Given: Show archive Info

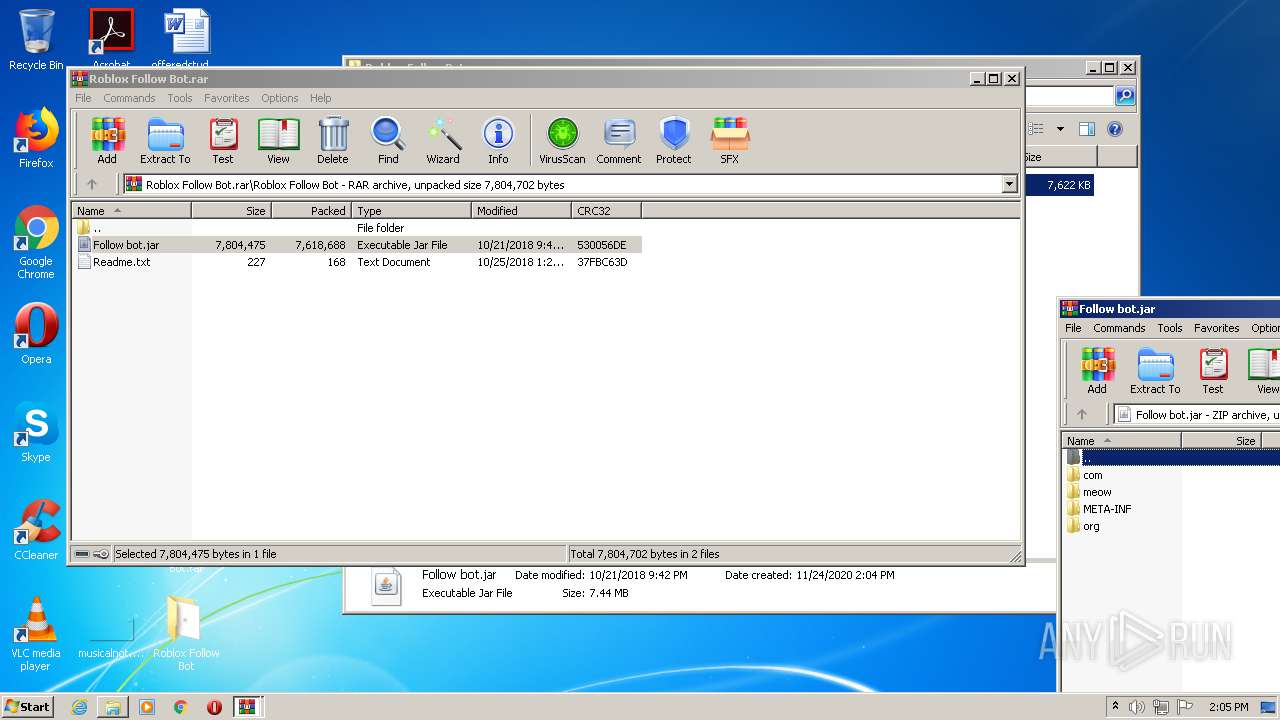Looking at the screenshot, I should [498, 140].
